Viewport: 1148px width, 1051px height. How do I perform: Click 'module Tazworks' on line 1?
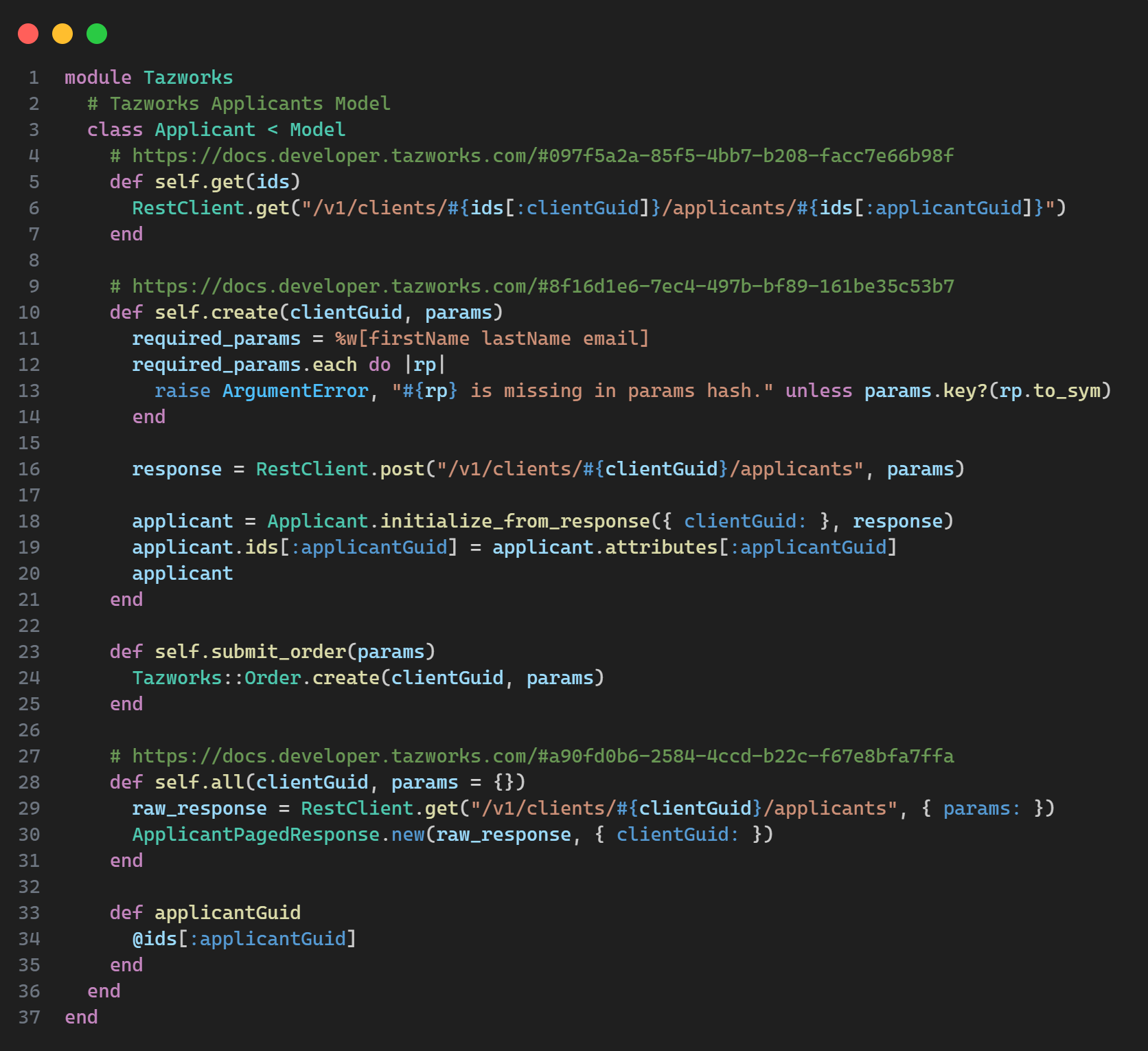pos(149,78)
